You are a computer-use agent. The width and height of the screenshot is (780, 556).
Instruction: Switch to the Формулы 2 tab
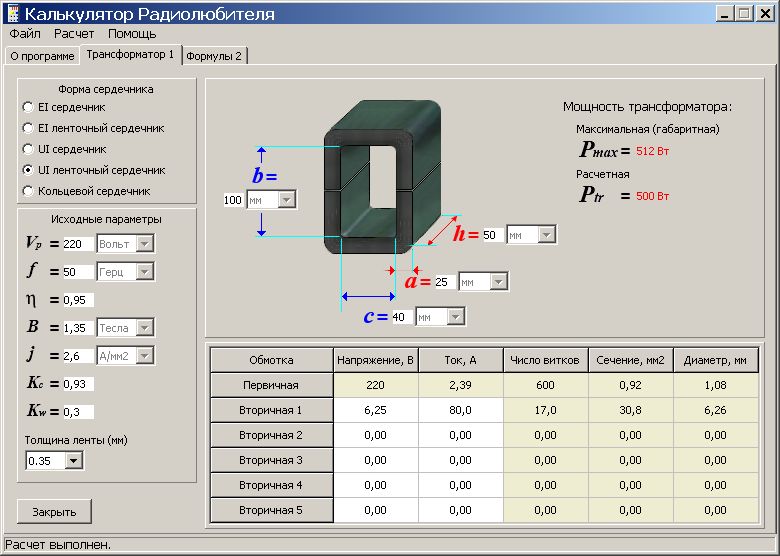[214, 56]
